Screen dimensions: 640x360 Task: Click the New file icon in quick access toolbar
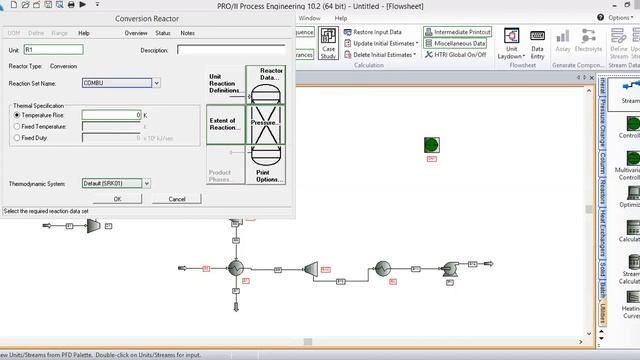point(13,4)
